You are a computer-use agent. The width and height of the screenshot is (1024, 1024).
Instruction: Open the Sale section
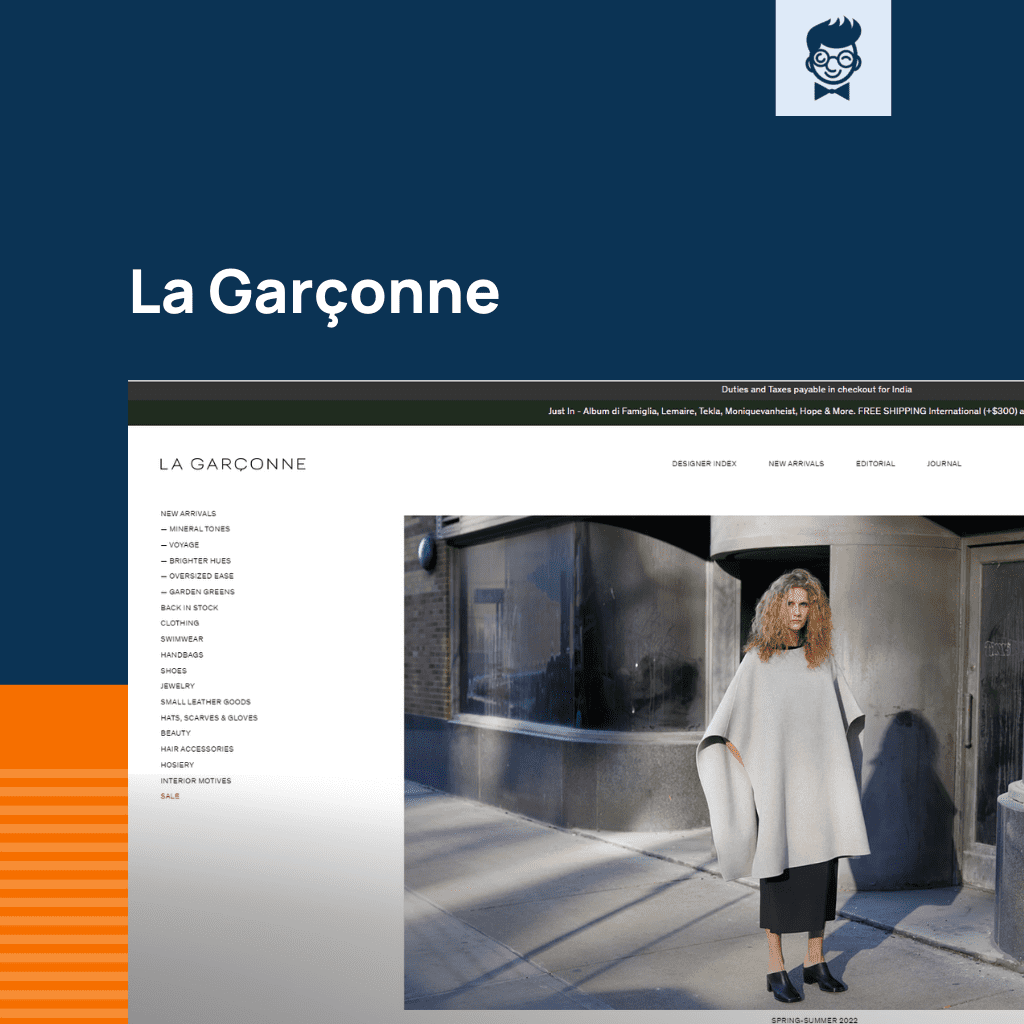[170, 796]
